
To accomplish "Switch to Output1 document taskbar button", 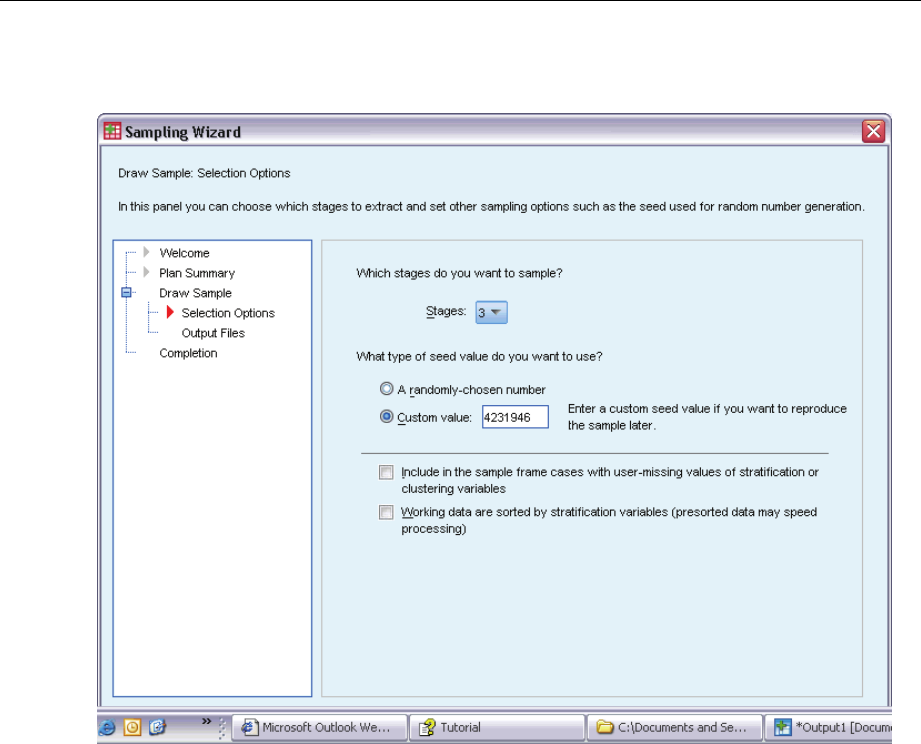I will 828,728.
